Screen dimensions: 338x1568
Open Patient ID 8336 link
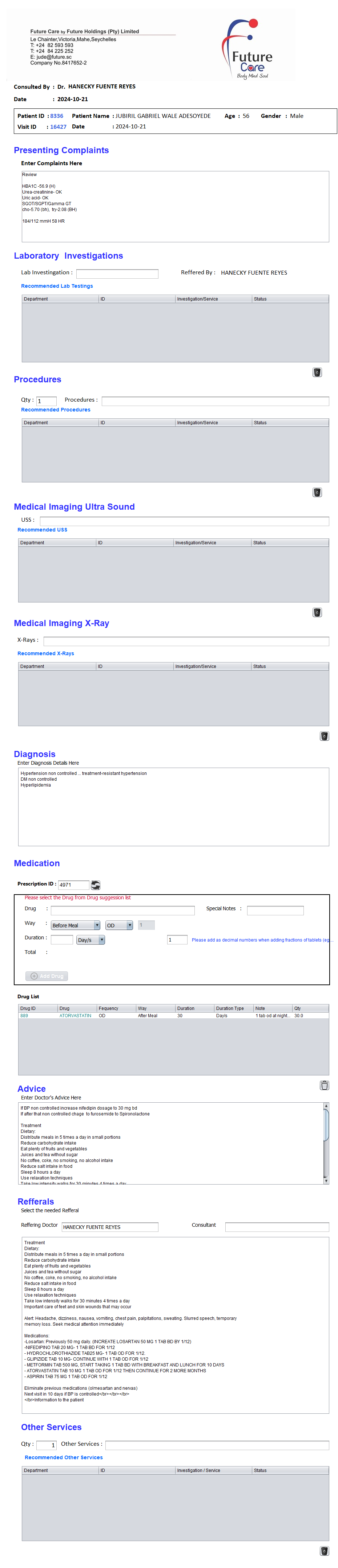[57, 116]
